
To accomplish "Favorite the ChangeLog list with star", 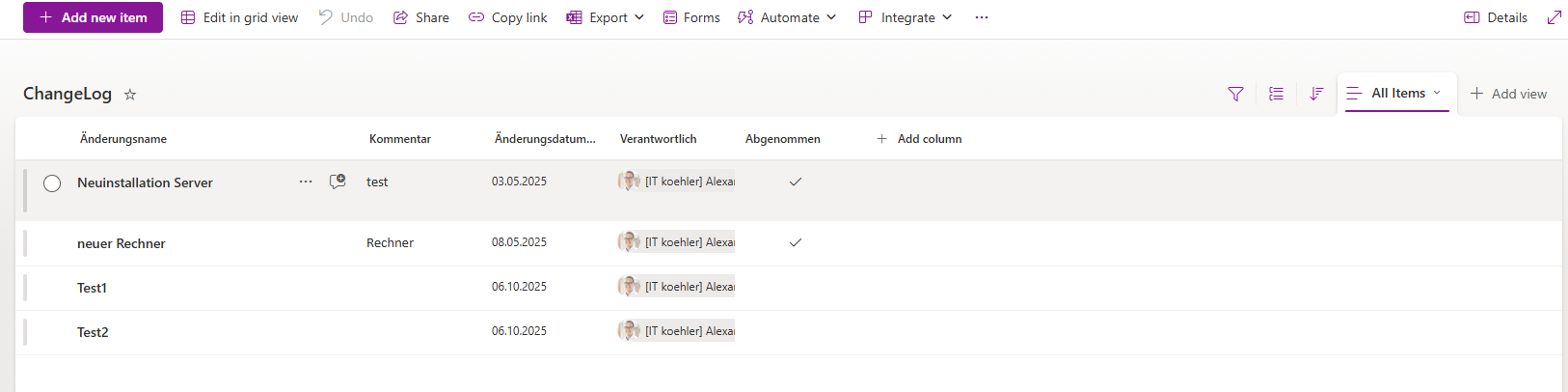I will coord(130,95).
